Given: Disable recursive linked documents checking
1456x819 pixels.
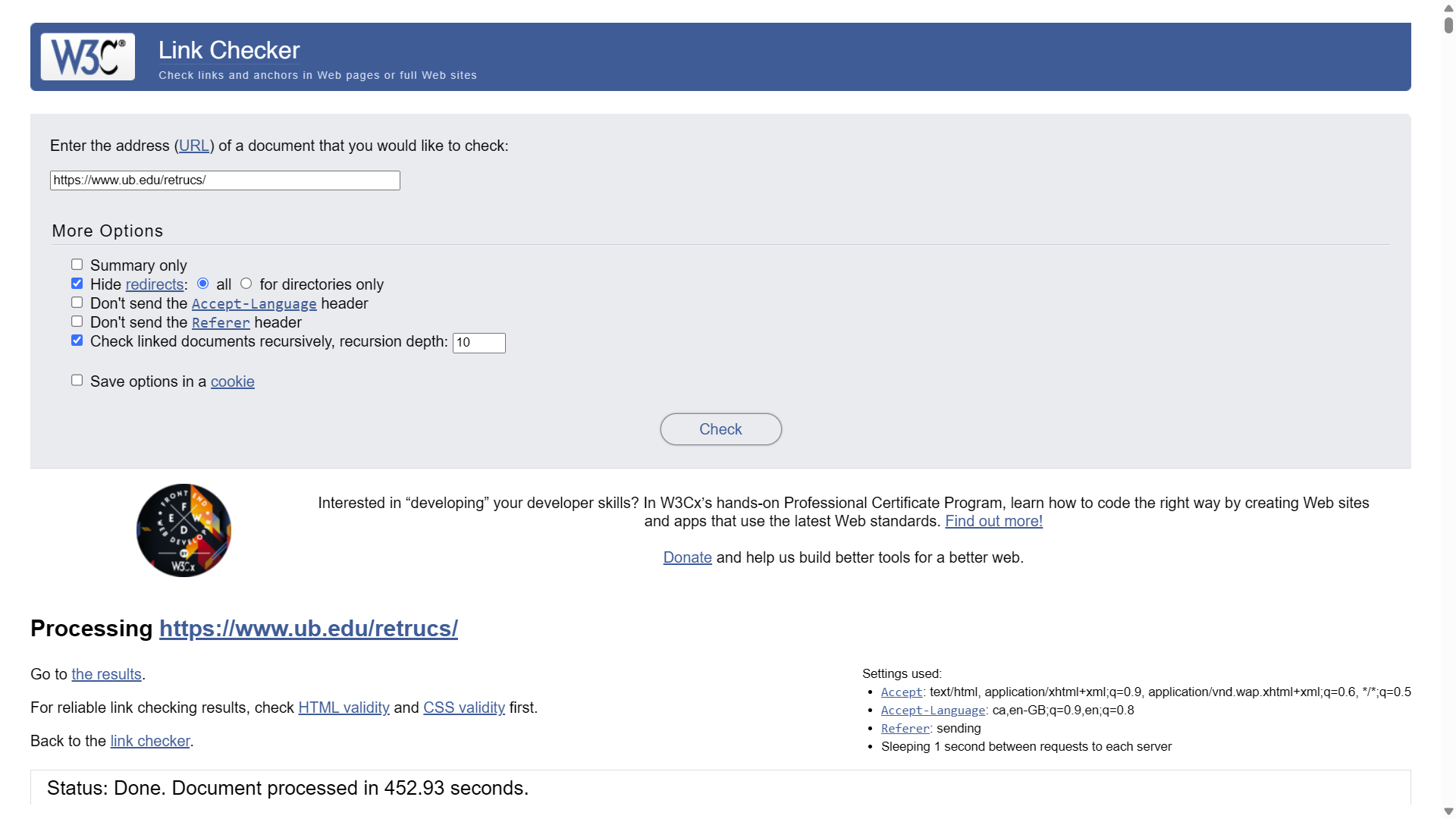Looking at the screenshot, I should [x=77, y=340].
